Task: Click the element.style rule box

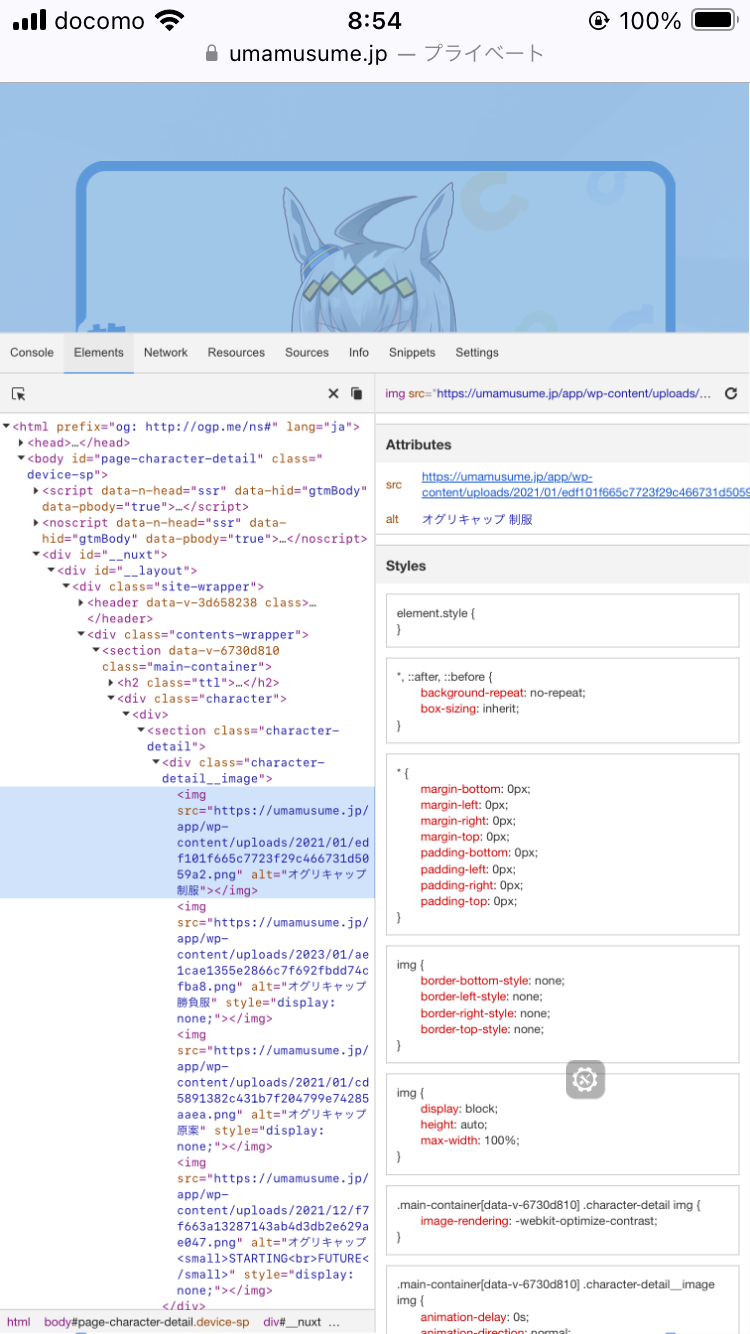Action: point(562,620)
